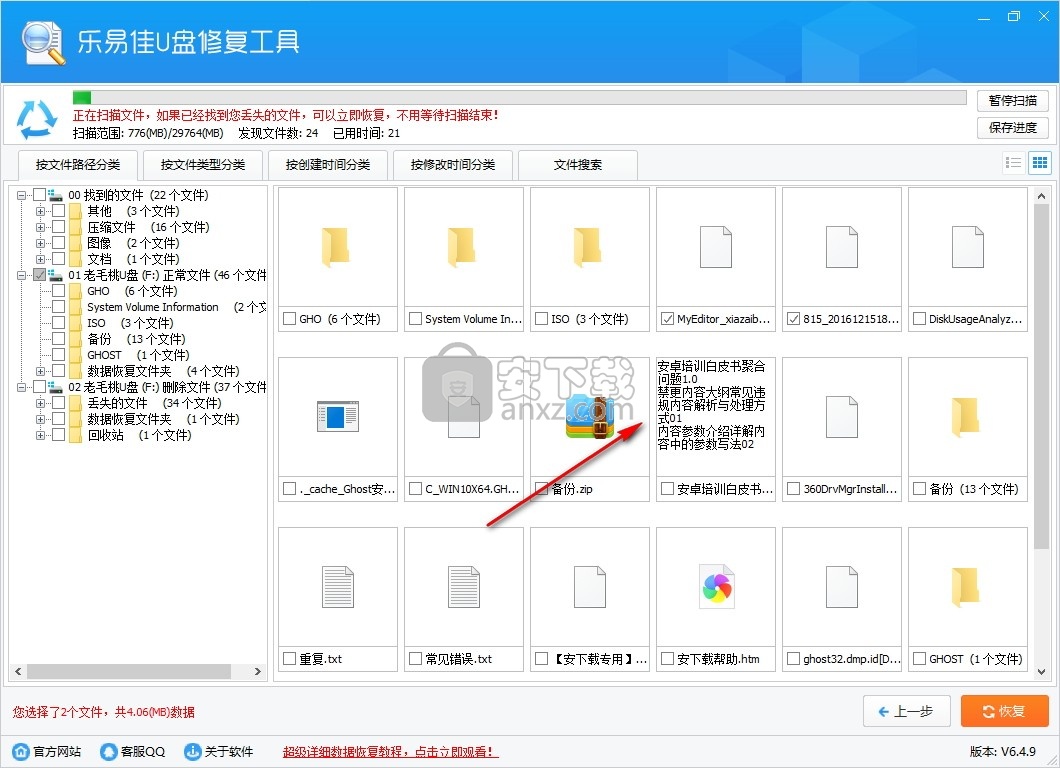
Task: Expand the 压缩文件 (16 个文件) node
Action: pos(41,226)
